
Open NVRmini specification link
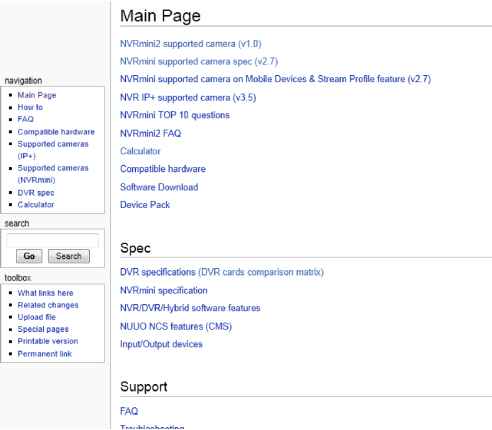pyautogui.click(x=164, y=290)
